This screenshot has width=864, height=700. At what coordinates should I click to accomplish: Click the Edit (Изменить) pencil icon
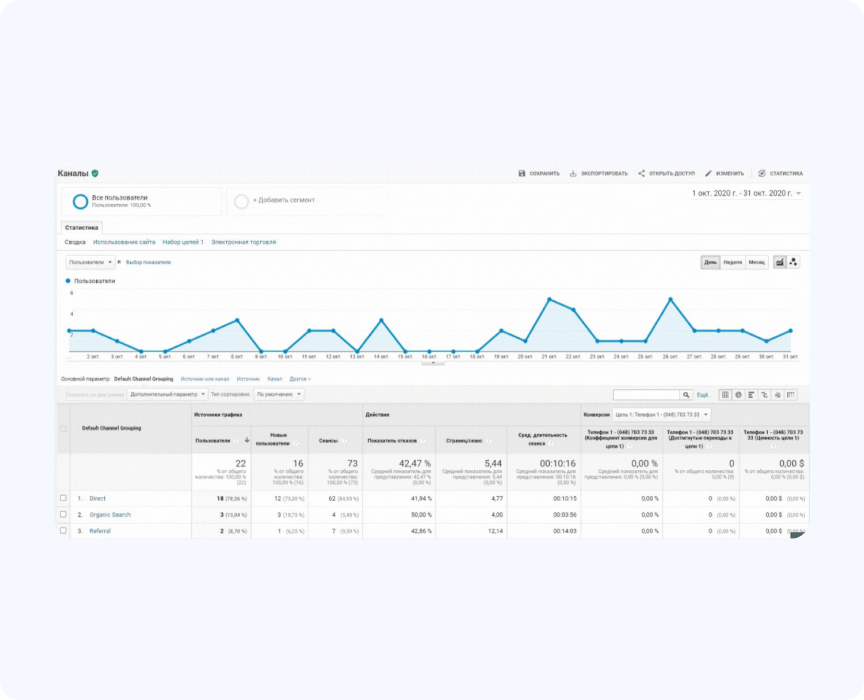(x=709, y=174)
